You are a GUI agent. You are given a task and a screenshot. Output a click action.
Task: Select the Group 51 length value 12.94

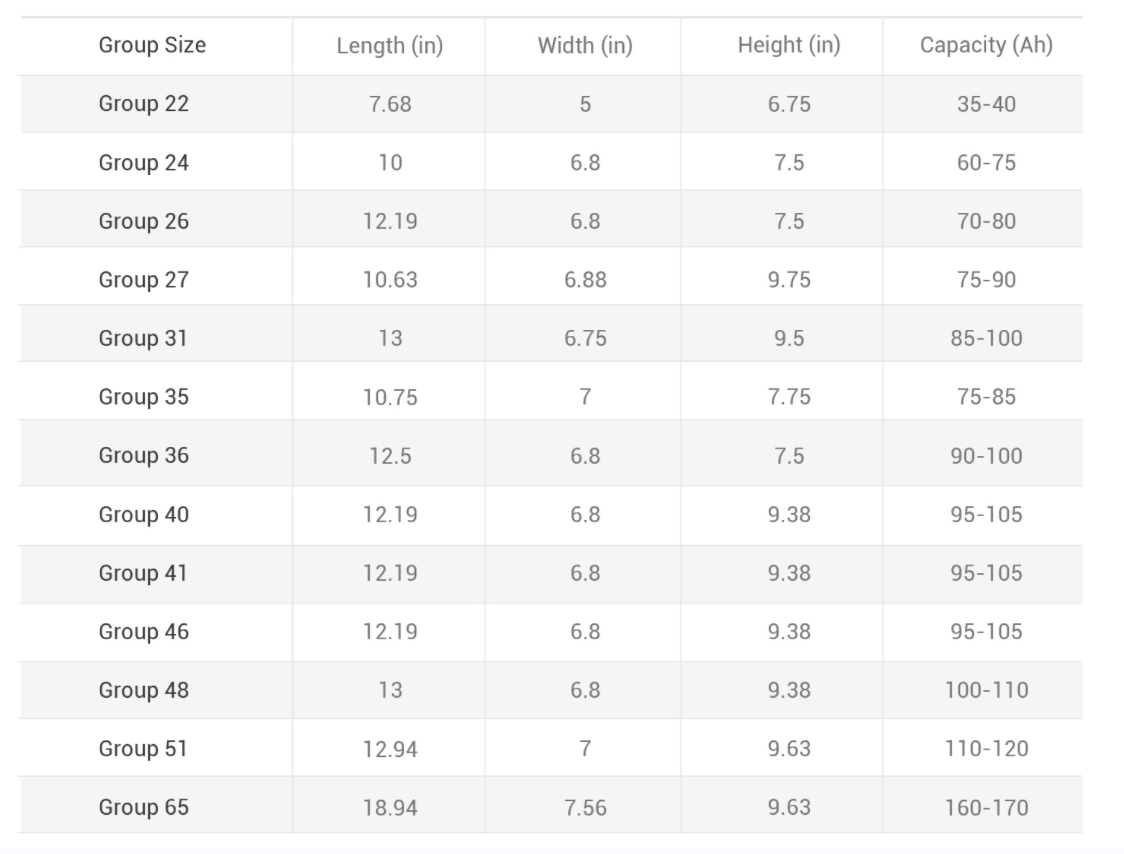click(390, 749)
